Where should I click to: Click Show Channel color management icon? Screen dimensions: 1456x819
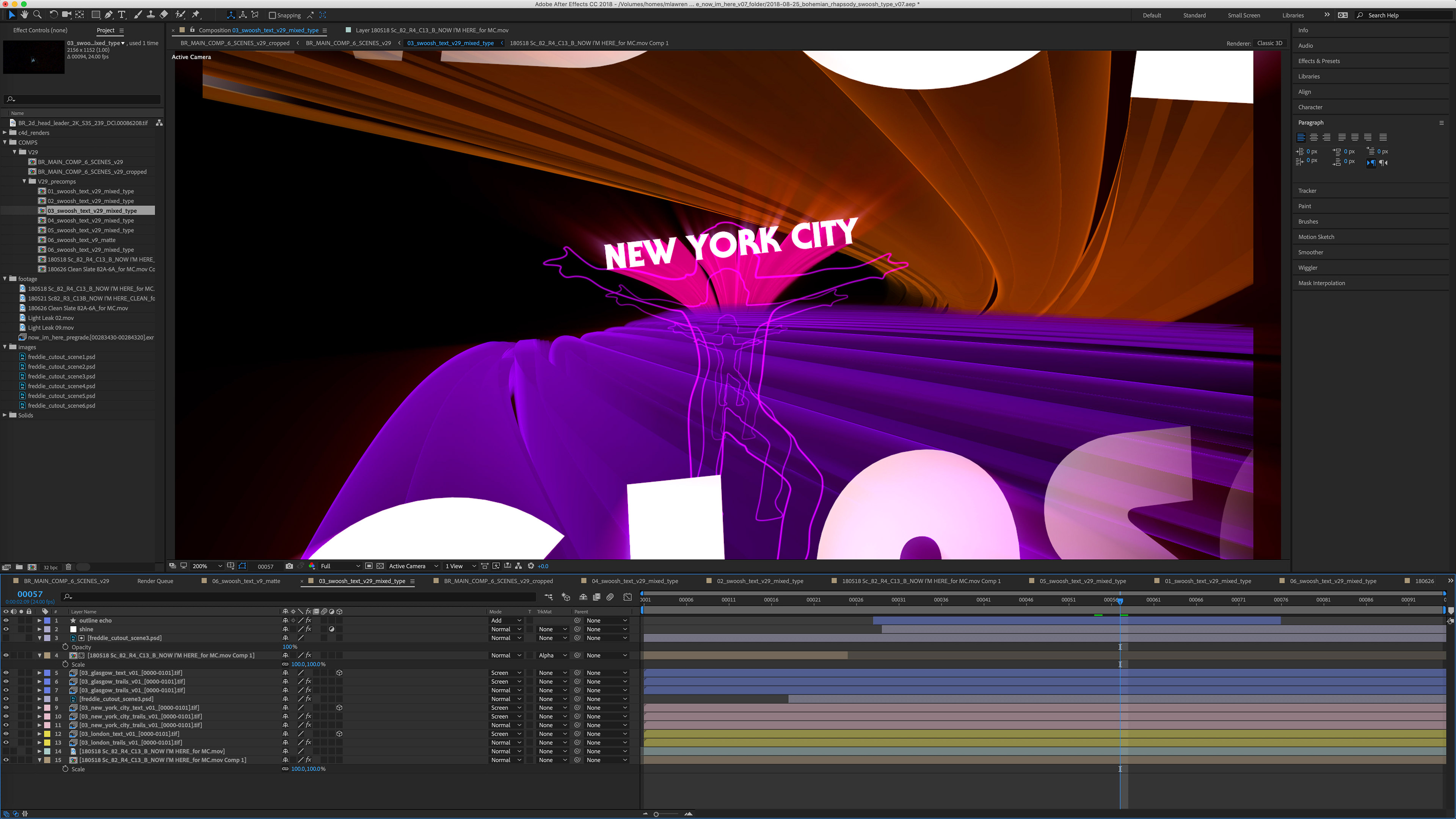[x=312, y=566]
